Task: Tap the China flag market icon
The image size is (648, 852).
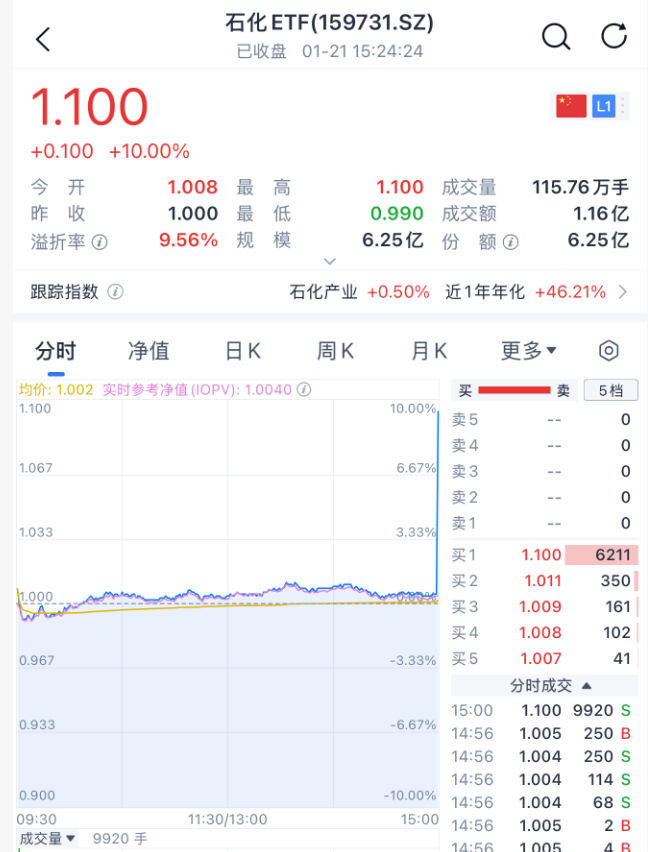Action: pyautogui.click(x=571, y=106)
